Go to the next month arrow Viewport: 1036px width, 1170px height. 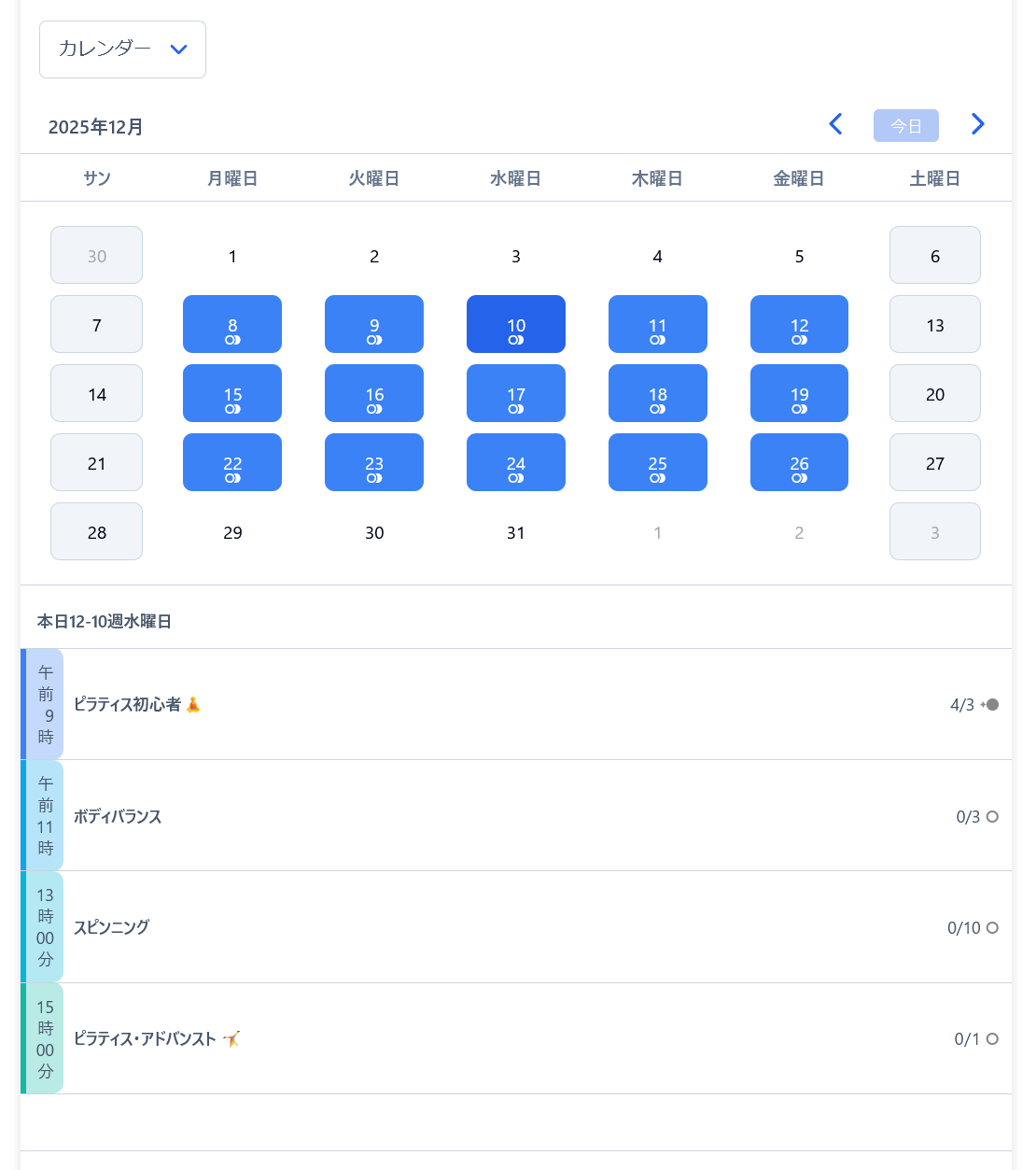(x=977, y=124)
